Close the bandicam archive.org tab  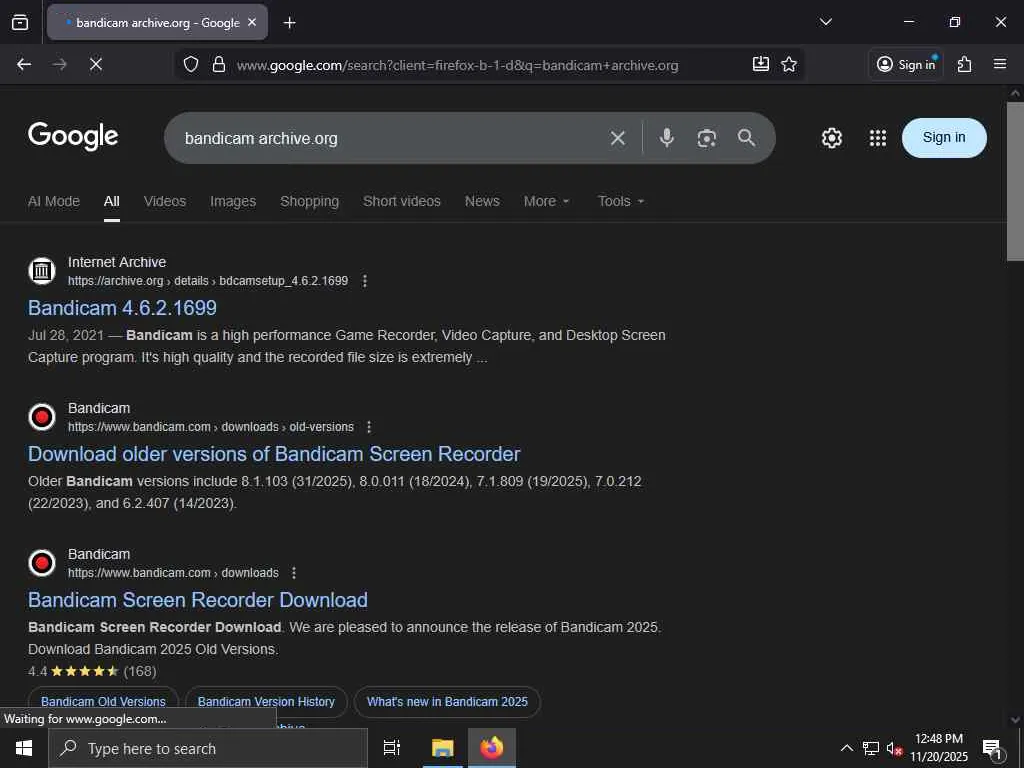coord(252,22)
